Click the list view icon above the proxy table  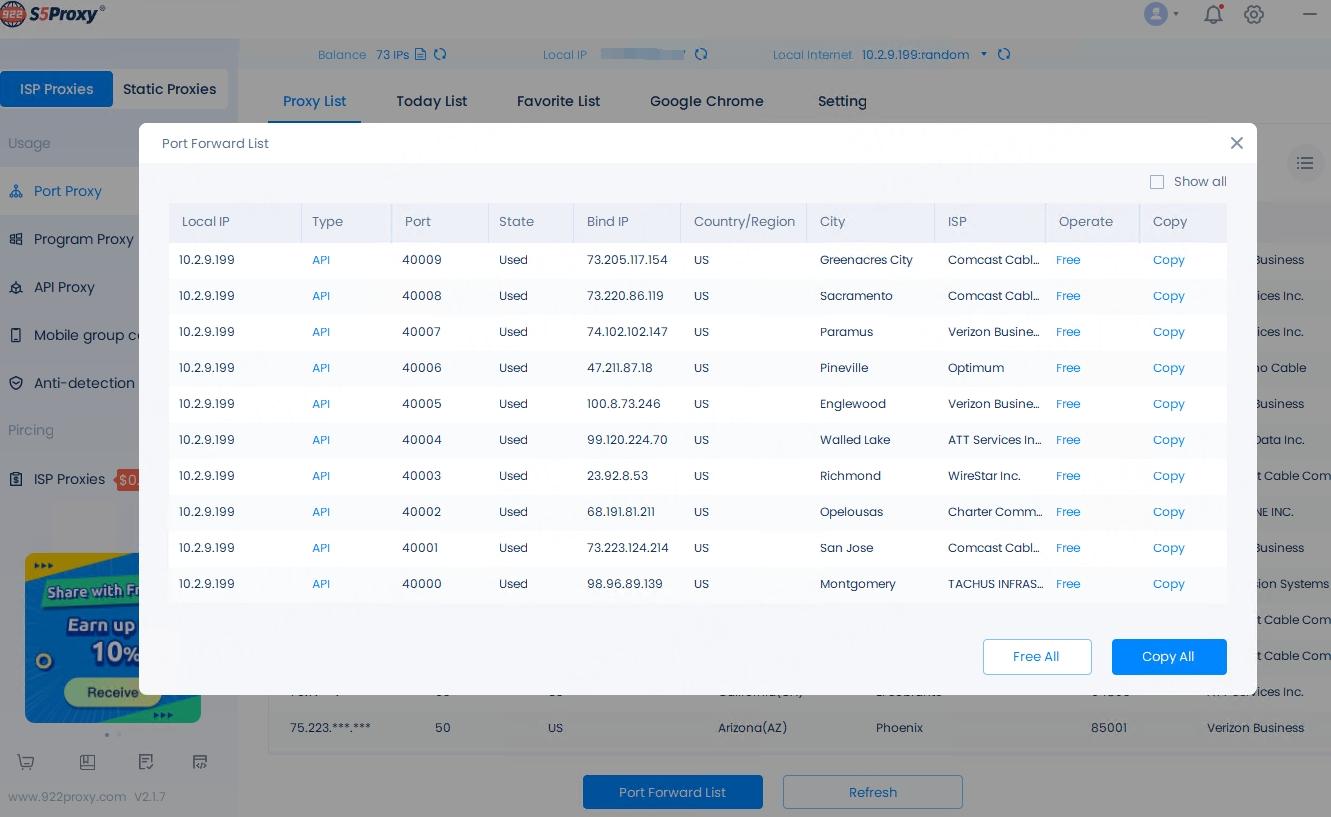click(x=1305, y=163)
